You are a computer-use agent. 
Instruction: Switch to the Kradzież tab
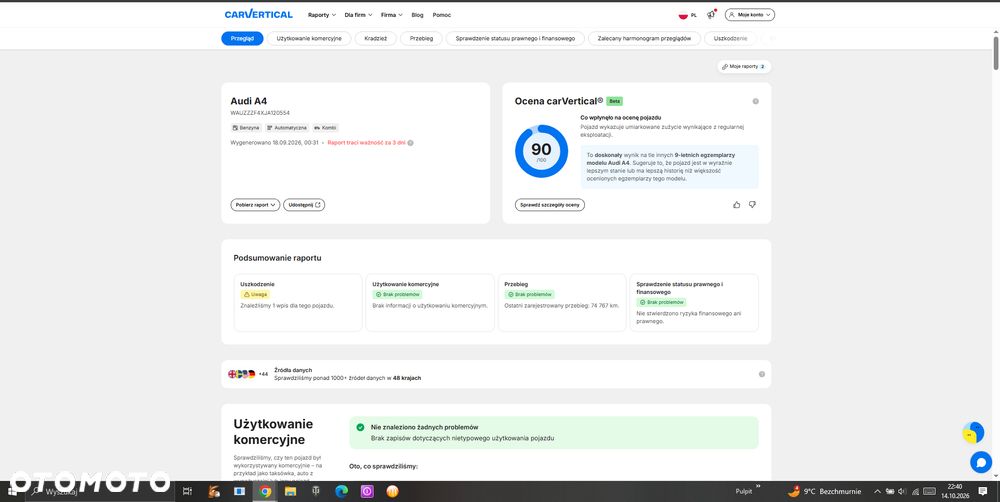pyautogui.click(x=376, y=38)
